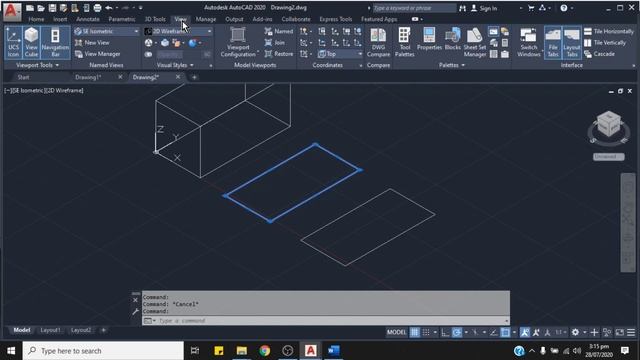Open Help question mark icon
640x360 pixels.
564,8
